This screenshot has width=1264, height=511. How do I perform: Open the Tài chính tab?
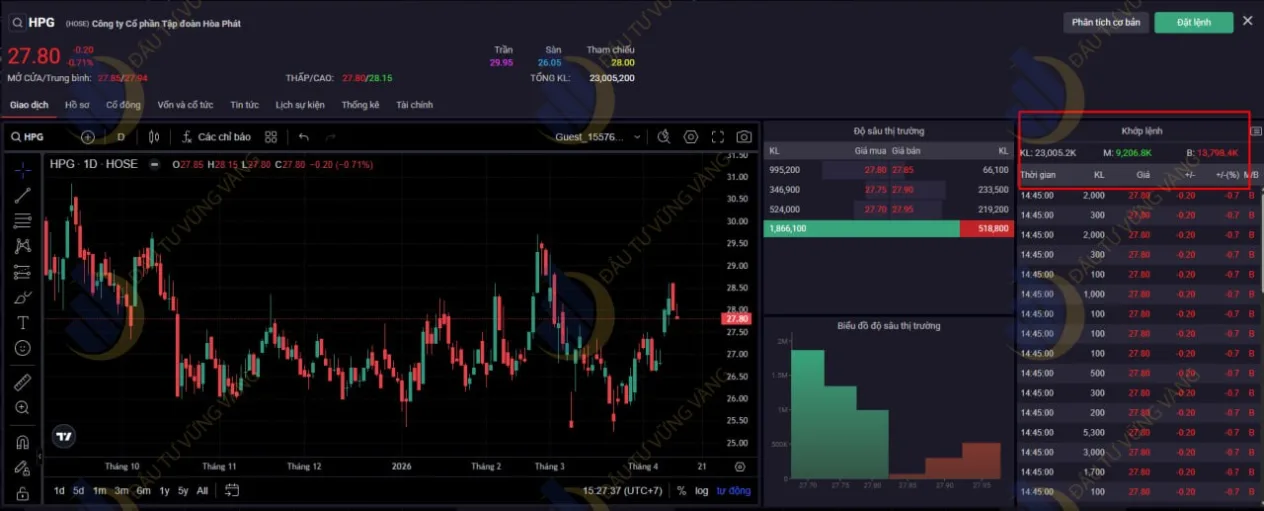(414, 105)
